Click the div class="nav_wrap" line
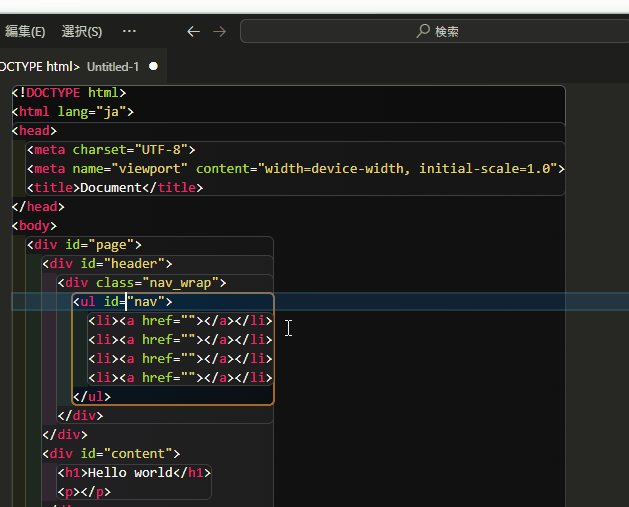 143,282
